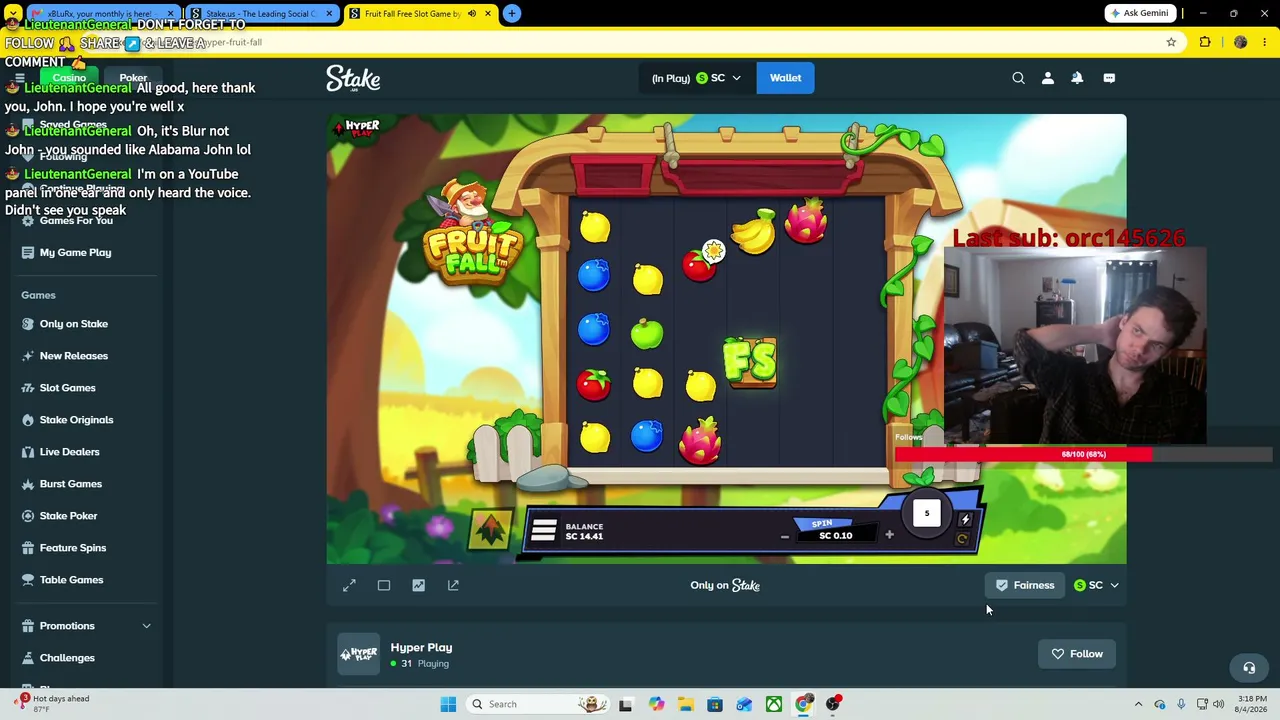Toggle the autoplay circular arrow button

point(962,540)
